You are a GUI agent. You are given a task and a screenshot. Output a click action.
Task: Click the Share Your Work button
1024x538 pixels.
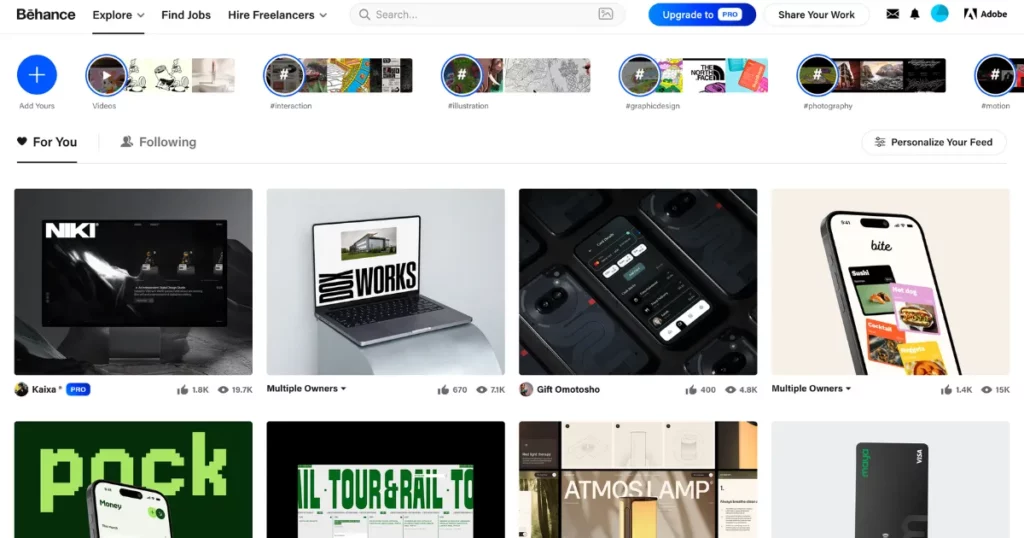click(x=816, y=15)
